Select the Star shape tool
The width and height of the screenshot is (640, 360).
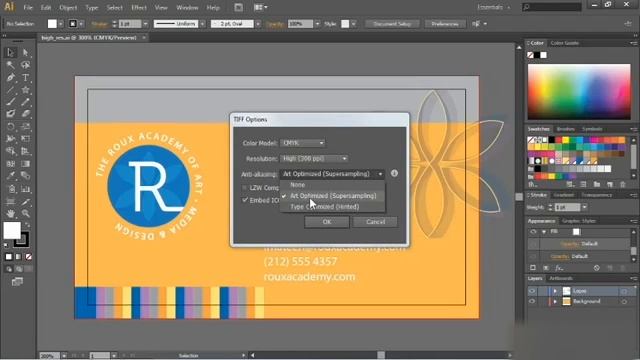25,90
